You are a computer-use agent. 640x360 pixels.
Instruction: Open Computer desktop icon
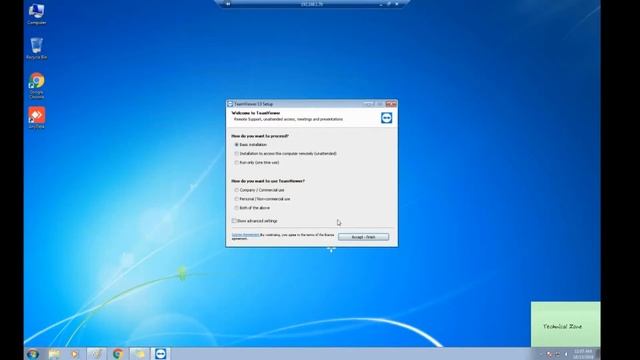tap(36, 14)
